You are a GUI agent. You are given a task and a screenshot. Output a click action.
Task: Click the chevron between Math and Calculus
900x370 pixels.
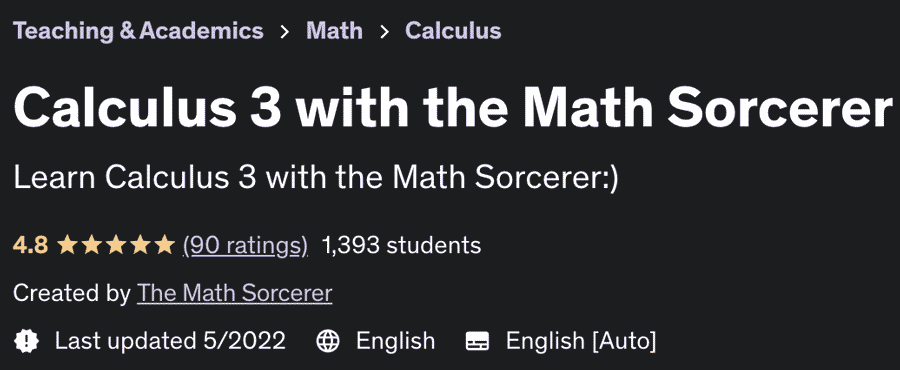click(384, 32)
